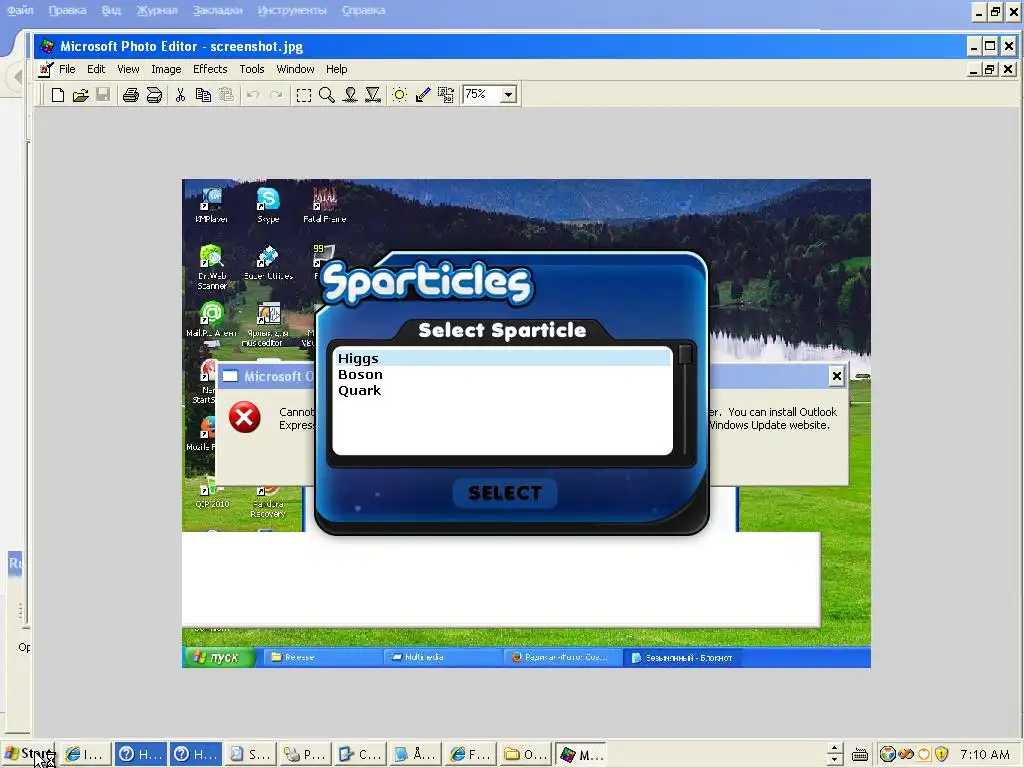Click the grayed-out Paste clipboard icon
The image size is (1024, 768).
[x=226, y=95]
